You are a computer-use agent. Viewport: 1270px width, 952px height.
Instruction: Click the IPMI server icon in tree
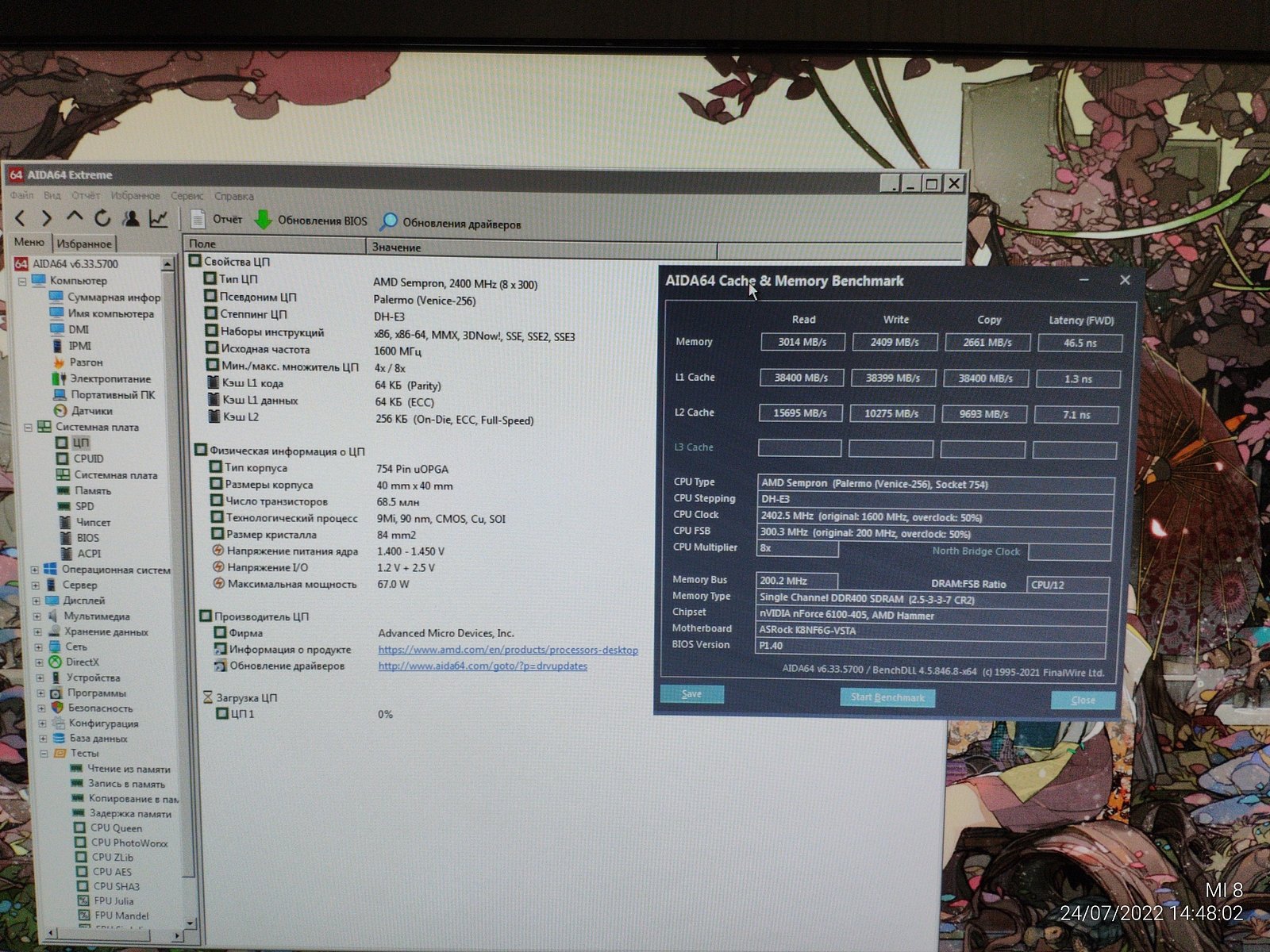tap(57, 345)
